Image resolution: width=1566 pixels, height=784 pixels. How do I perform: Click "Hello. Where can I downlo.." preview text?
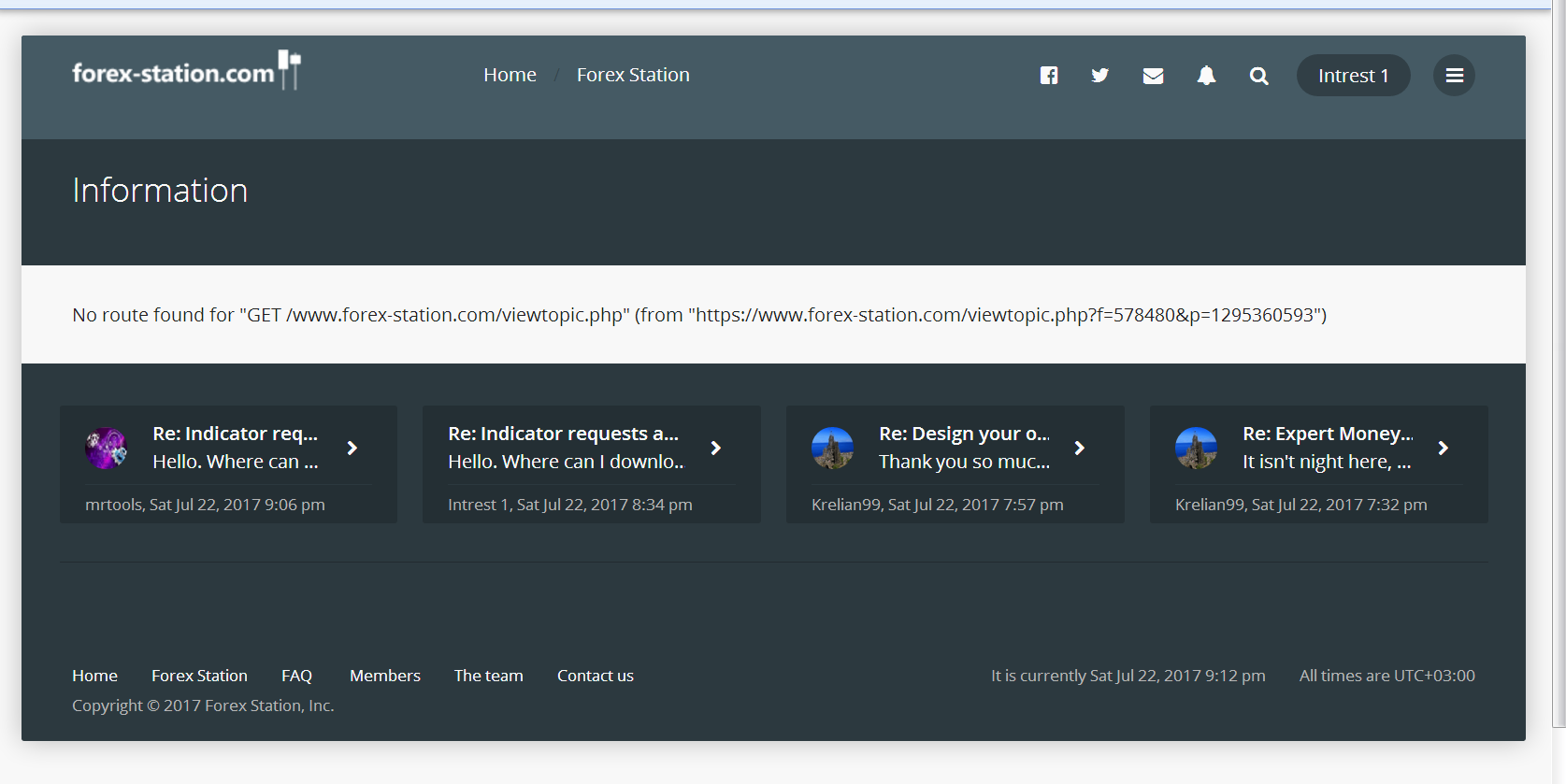point(566,462)
